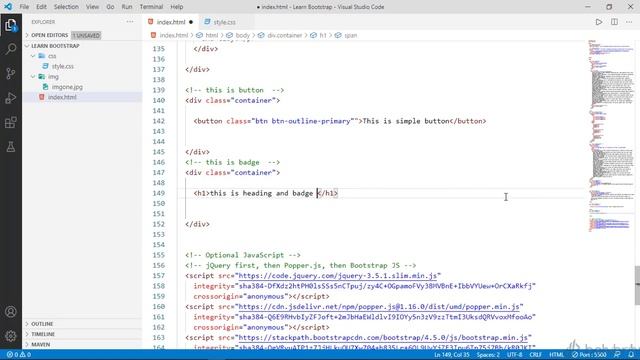Click the index.html breadcrumb

[x=173, y=36]
